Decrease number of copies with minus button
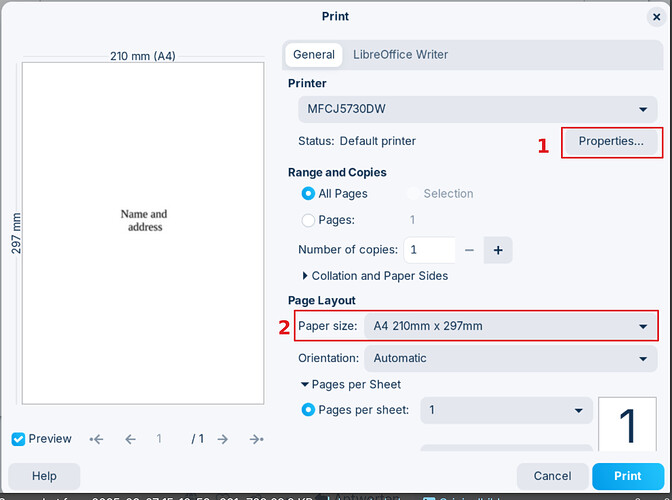 click(x=469, y=250)
